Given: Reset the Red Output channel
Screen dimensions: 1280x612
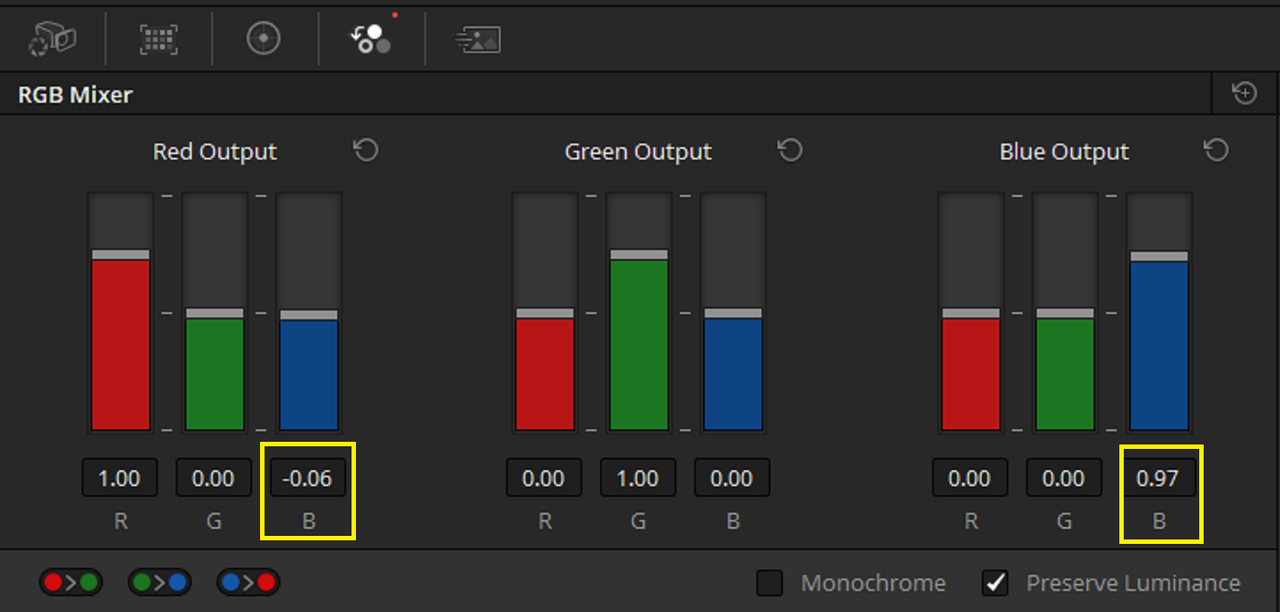Looking at the screenshot, I should pyautogui.click(x=366, y=151).
